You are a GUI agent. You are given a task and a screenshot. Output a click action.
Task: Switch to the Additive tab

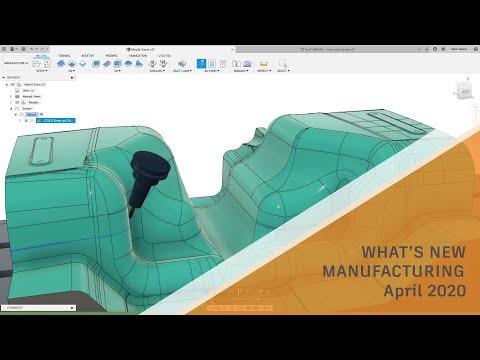click(88, 55)
